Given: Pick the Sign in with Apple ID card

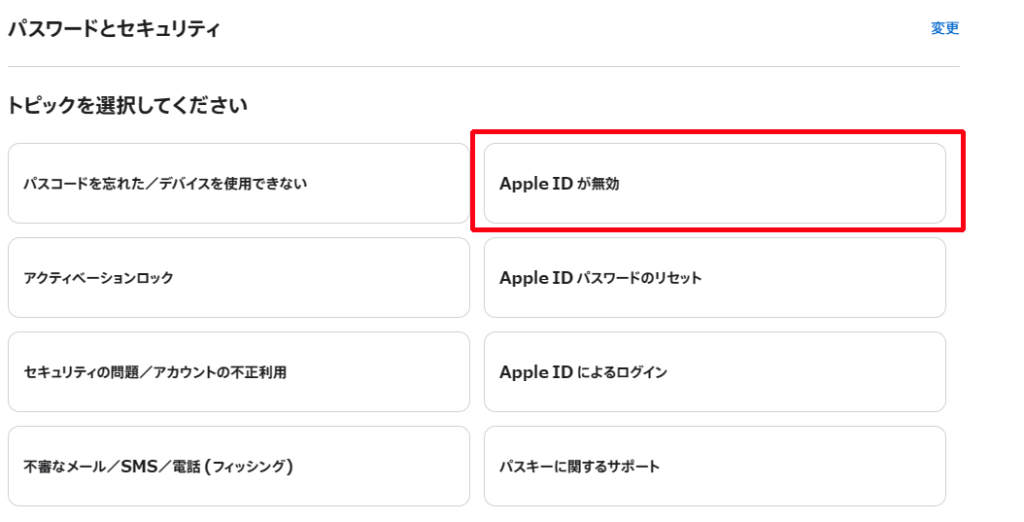Looking at the screenshot, I should coord(714,372).
